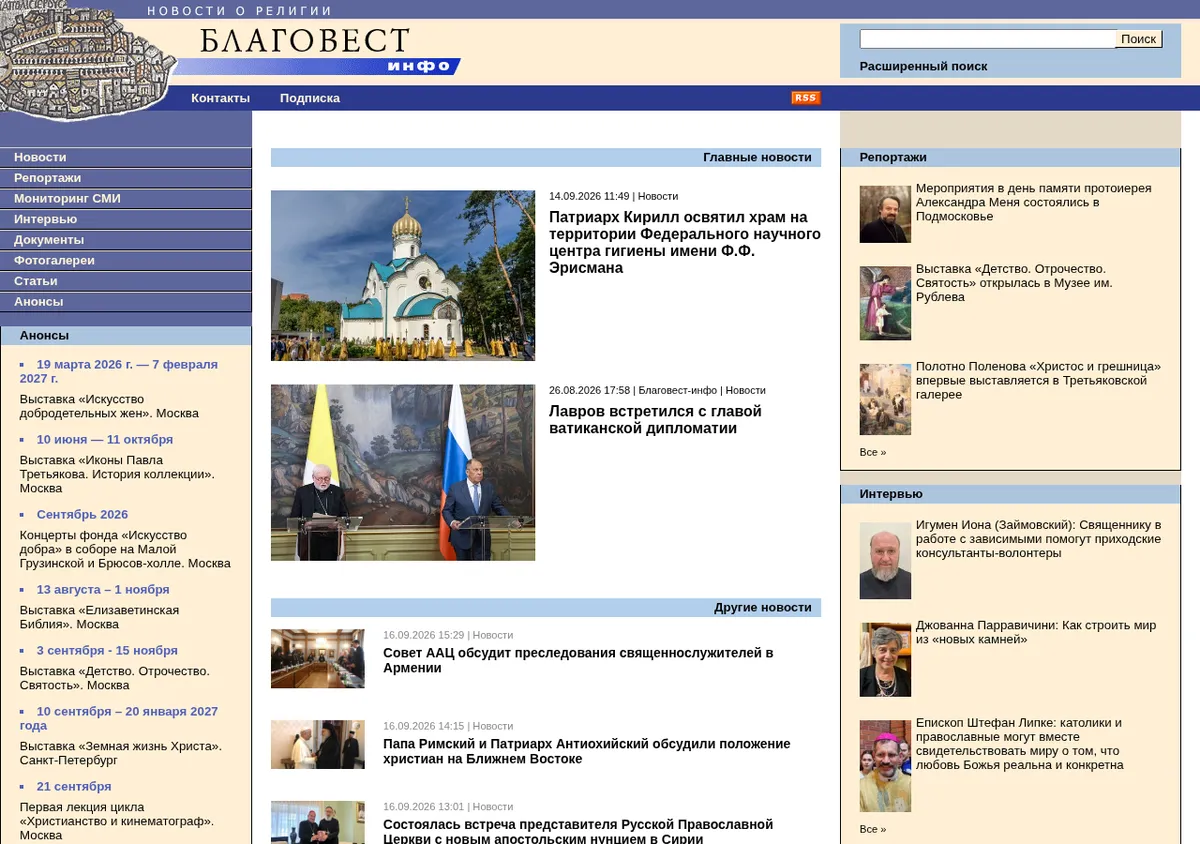Click the search text field
The width and height of the screenshot is (1200, 844).
click(x=988, y=39)
